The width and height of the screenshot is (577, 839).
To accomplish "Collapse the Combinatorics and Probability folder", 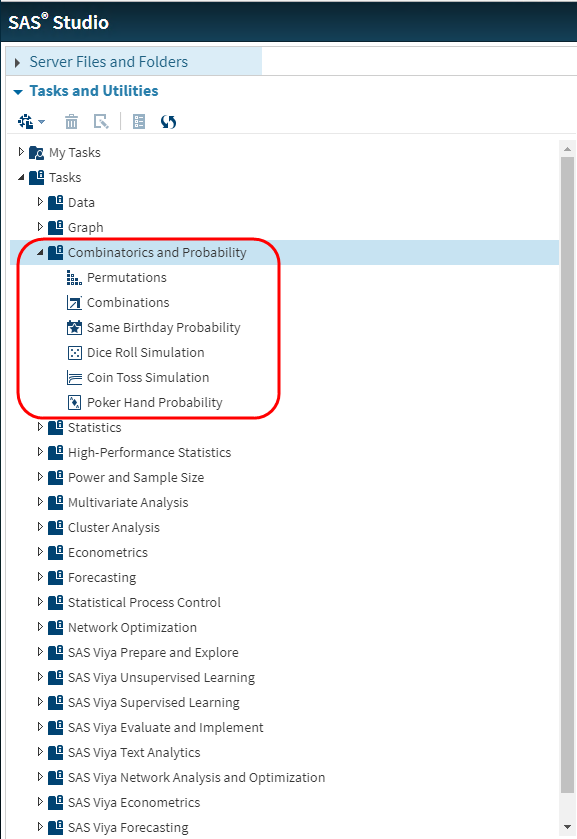I will click(x=40, y=253).
